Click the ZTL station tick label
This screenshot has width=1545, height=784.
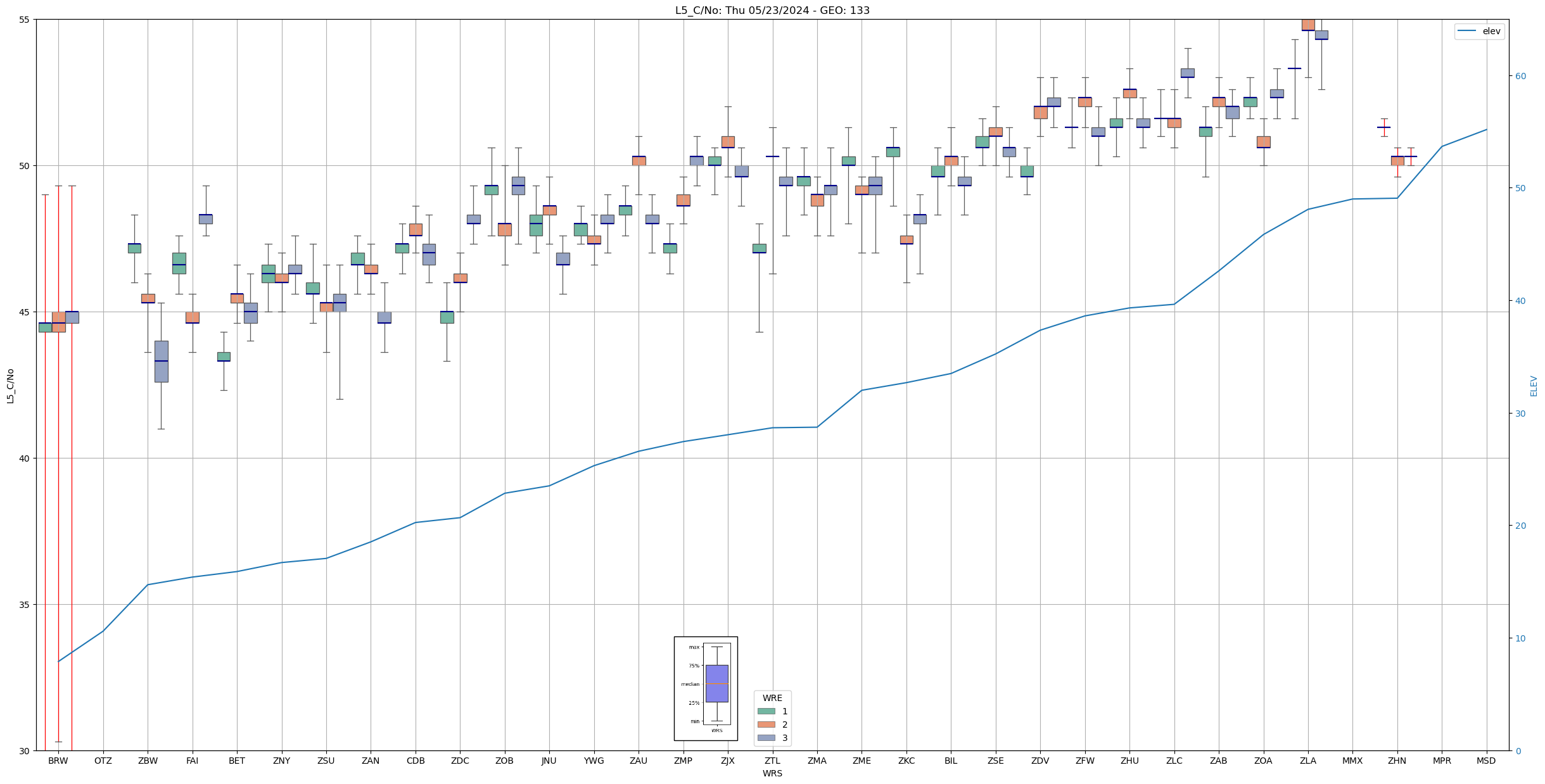point(772,761)
